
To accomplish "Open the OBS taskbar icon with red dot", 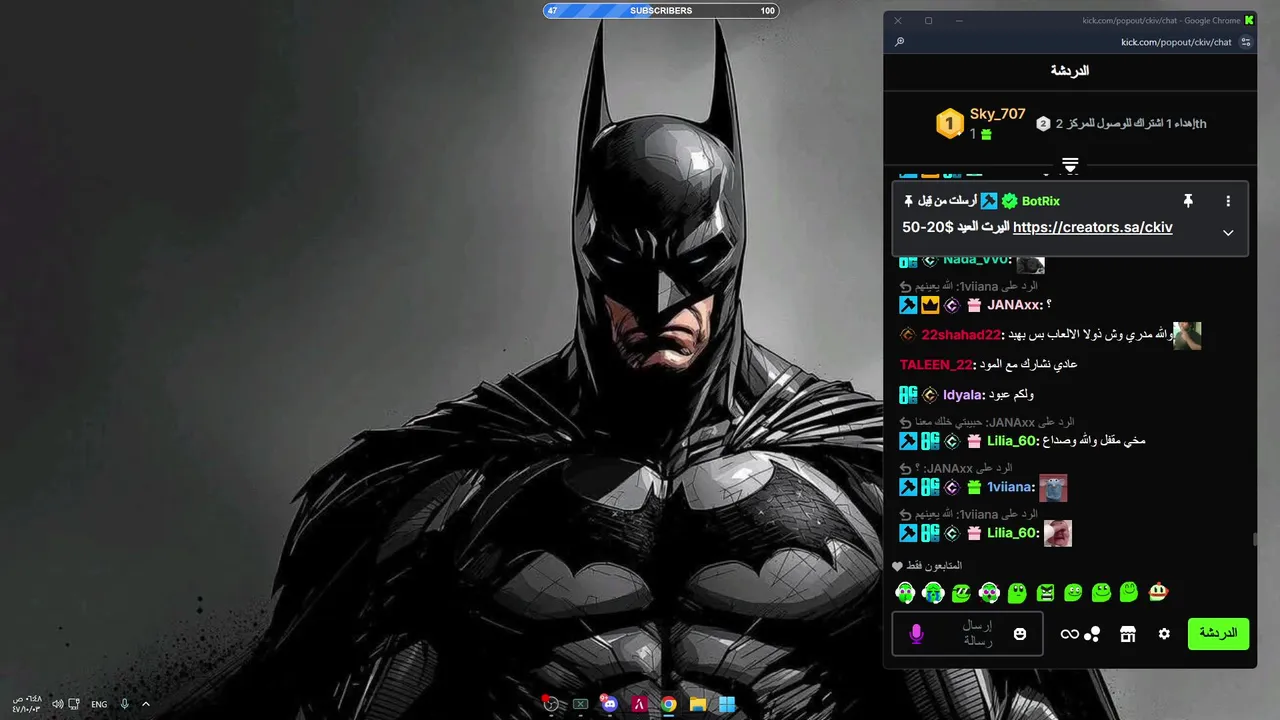I will [x=550, y=704].
